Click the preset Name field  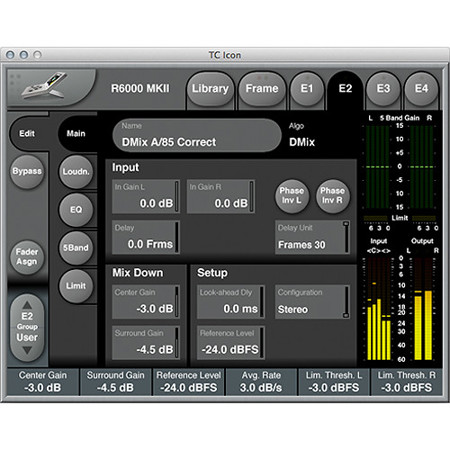(197, 136)
